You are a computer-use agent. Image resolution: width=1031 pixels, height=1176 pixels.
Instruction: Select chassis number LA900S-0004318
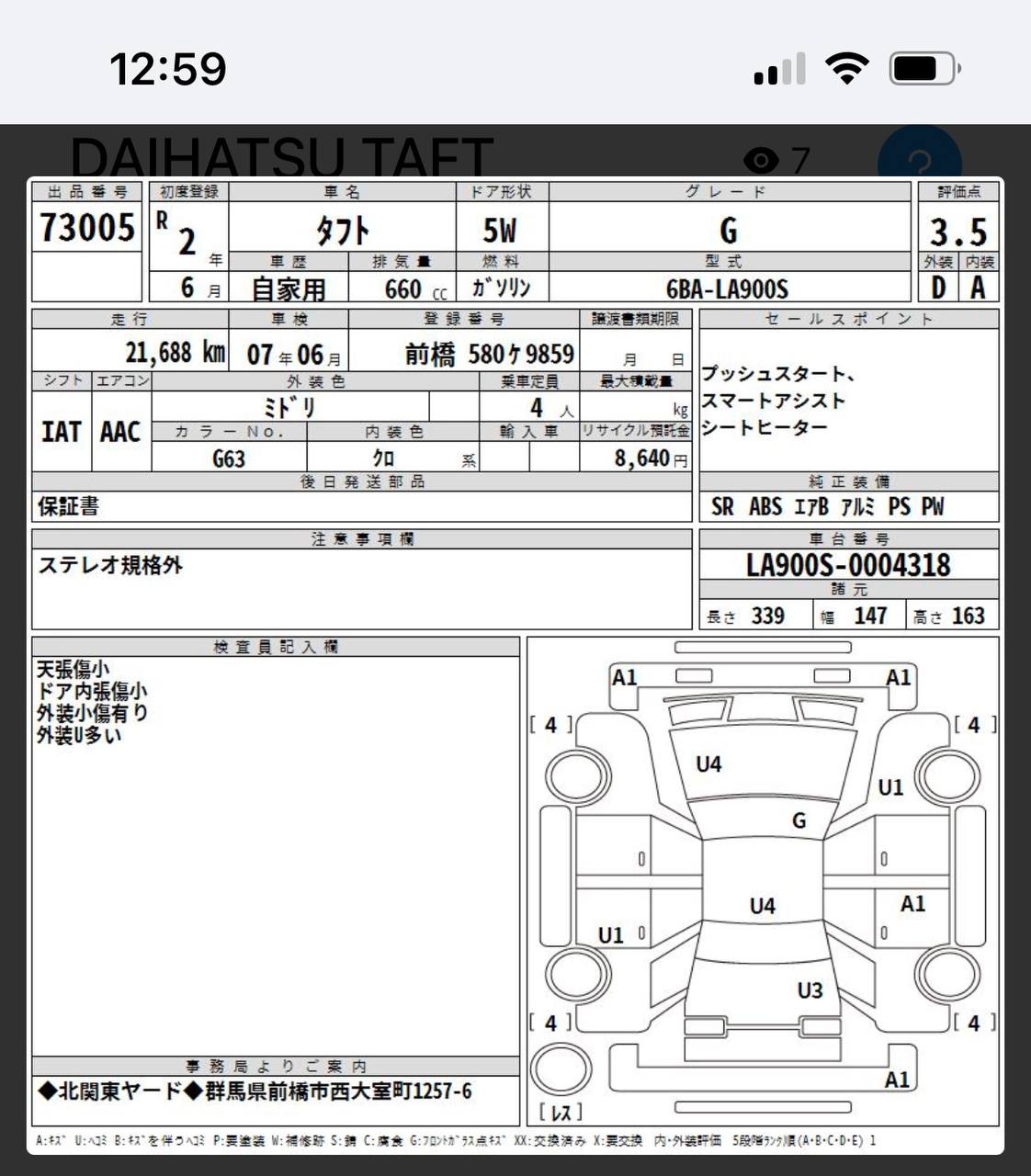click(x=848, y=564)
